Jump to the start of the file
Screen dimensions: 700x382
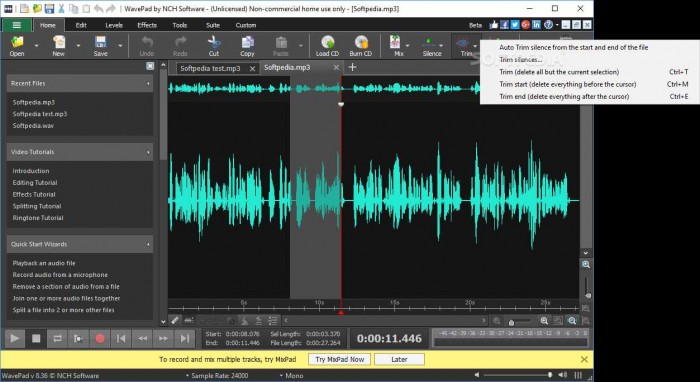pos(121,338)
